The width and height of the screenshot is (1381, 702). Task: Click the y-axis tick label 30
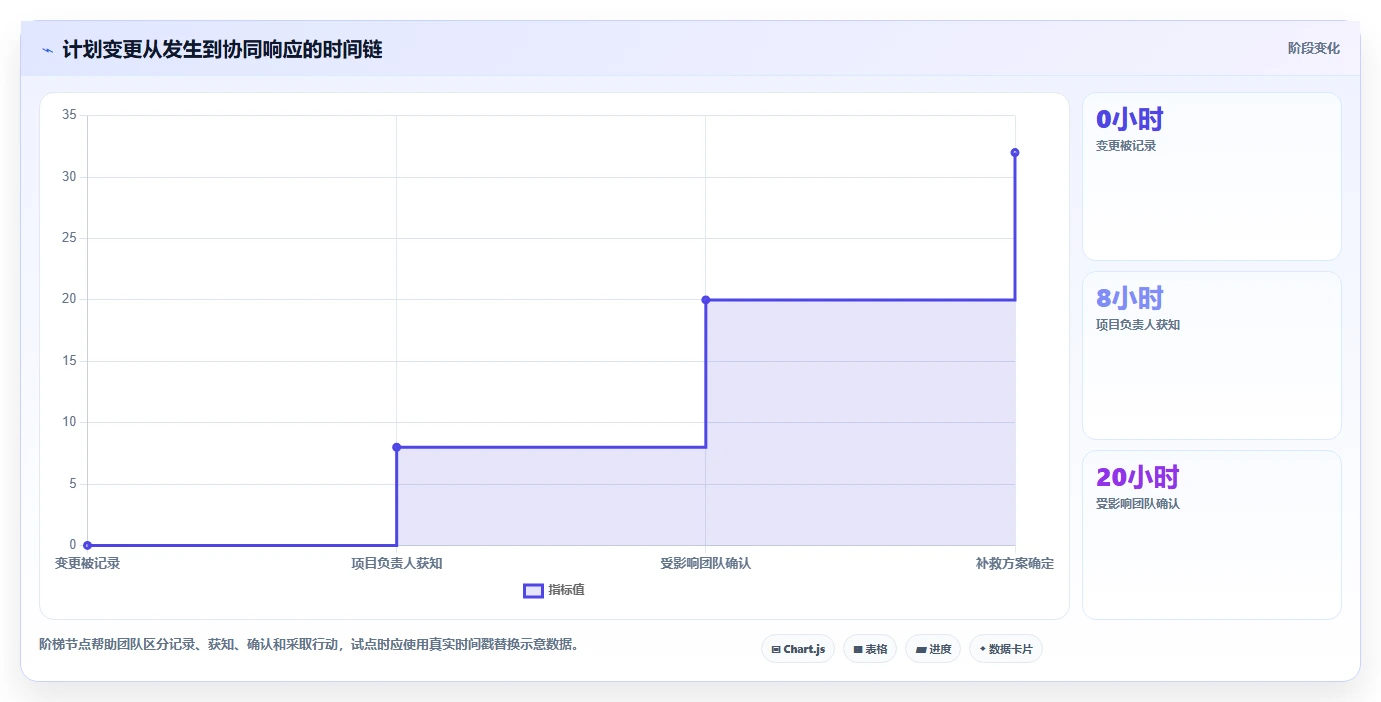[69, 177]
